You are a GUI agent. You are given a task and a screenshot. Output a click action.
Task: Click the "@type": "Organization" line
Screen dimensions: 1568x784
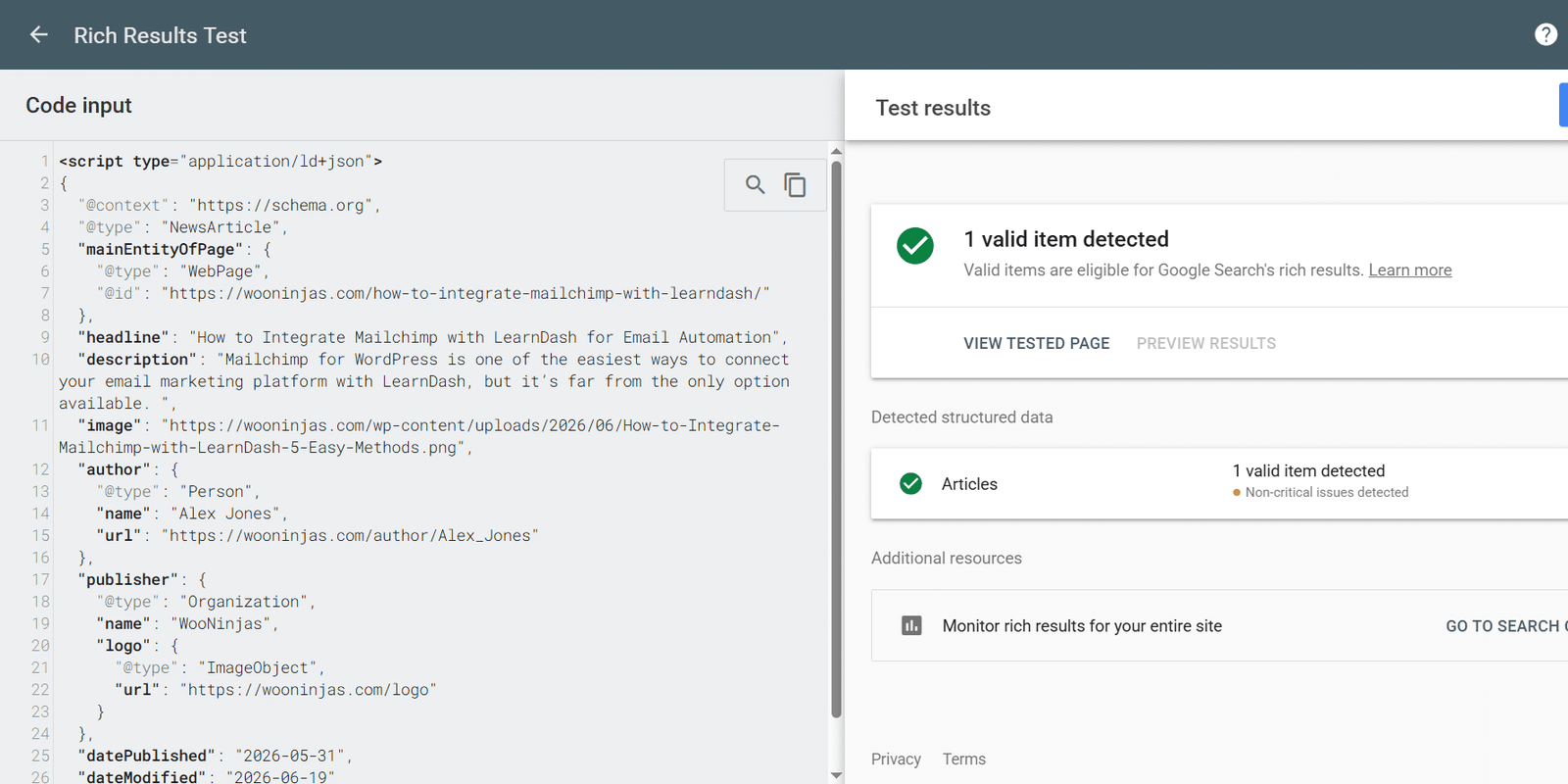click(206, 602)
